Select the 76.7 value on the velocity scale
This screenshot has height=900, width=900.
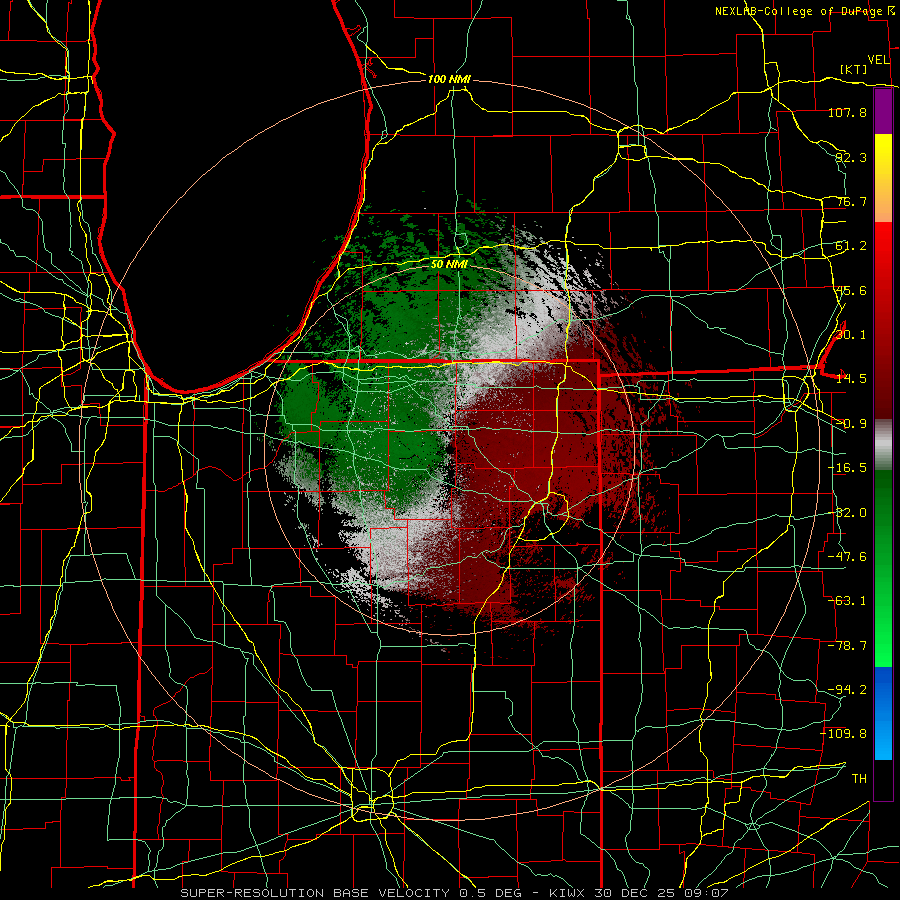point(851,201)
